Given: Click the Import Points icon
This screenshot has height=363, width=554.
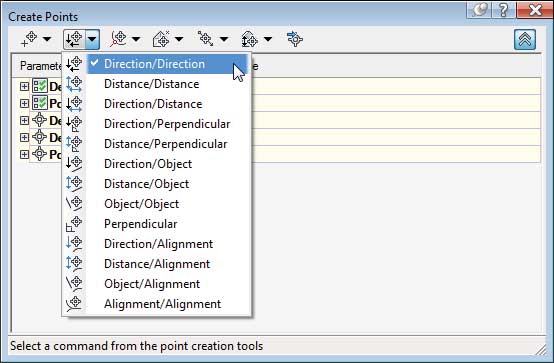Looking at the screenshot, I should pyautogui.click(x=295, y=39).
